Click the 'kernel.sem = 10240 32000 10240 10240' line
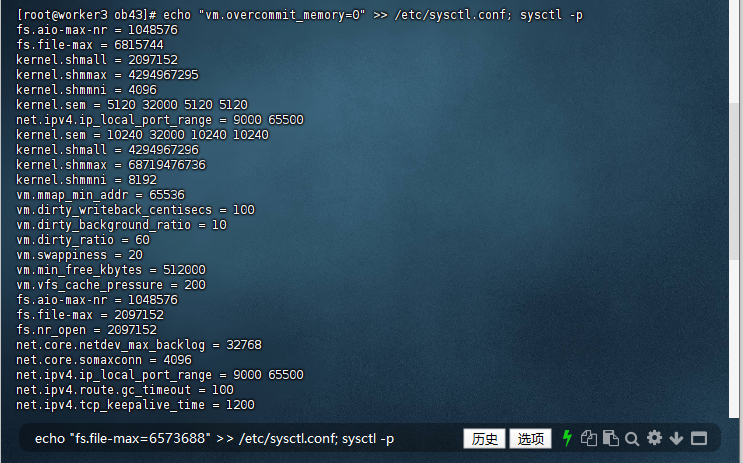This screenshot has height=463, width=743. click(143, 135)
